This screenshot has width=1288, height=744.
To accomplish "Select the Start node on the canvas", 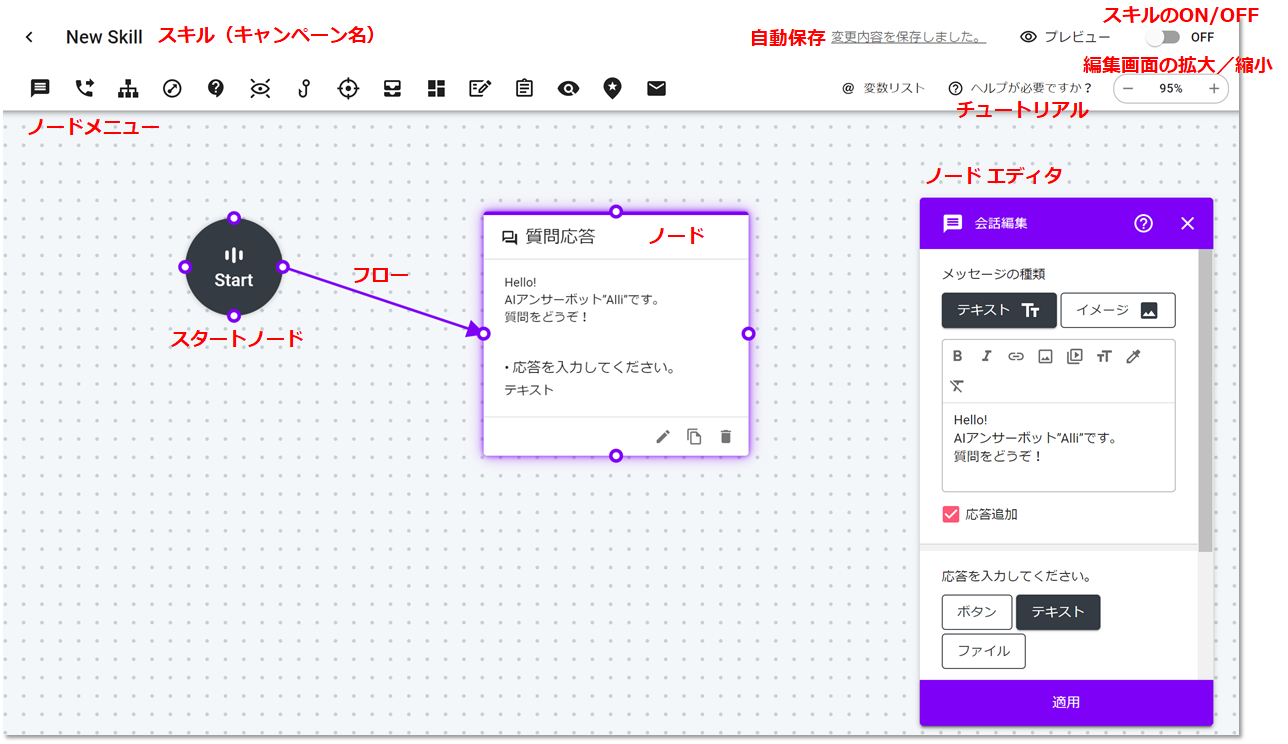I will pyautogui.click(x=234, y=267).
